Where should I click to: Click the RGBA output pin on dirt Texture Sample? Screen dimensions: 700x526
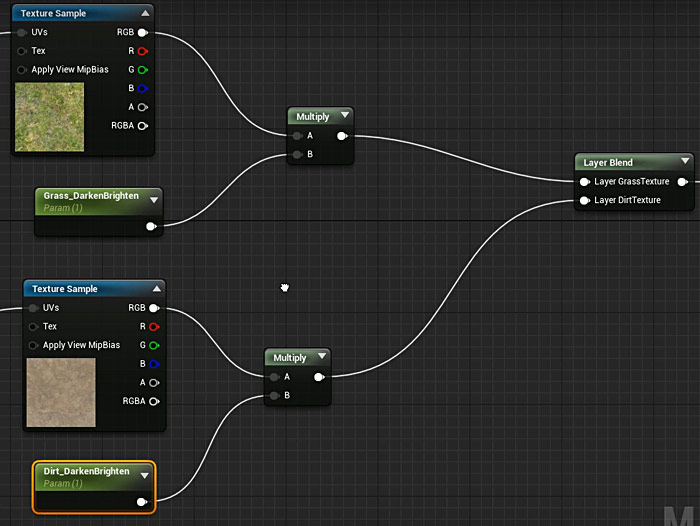pyautogui.click(x=154, y=402)
